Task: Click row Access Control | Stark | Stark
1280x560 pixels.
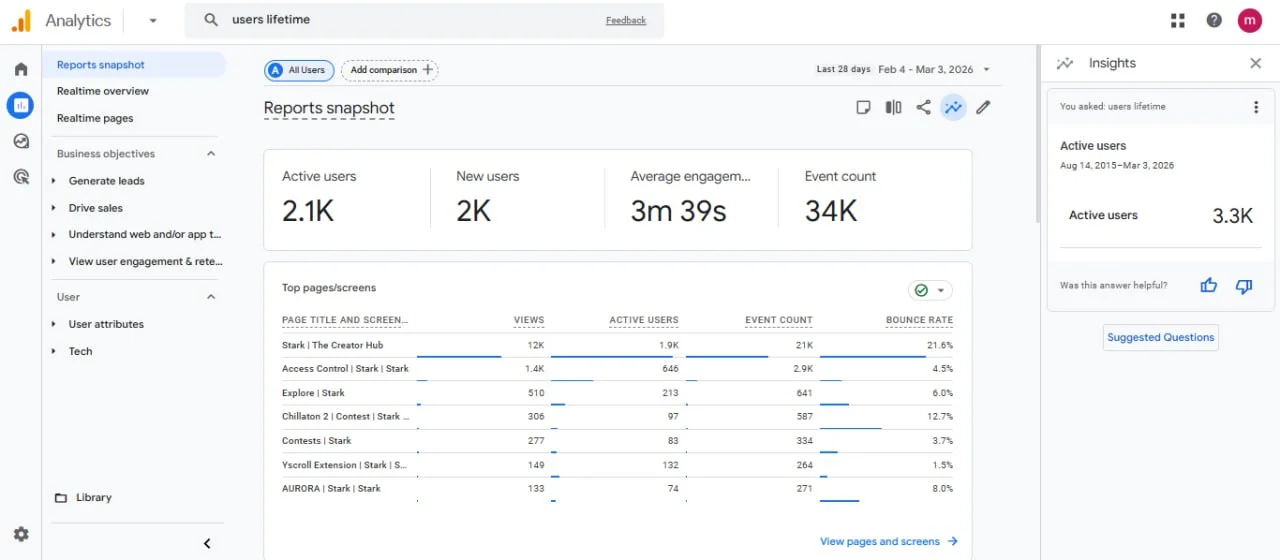Action: [617, 369]
